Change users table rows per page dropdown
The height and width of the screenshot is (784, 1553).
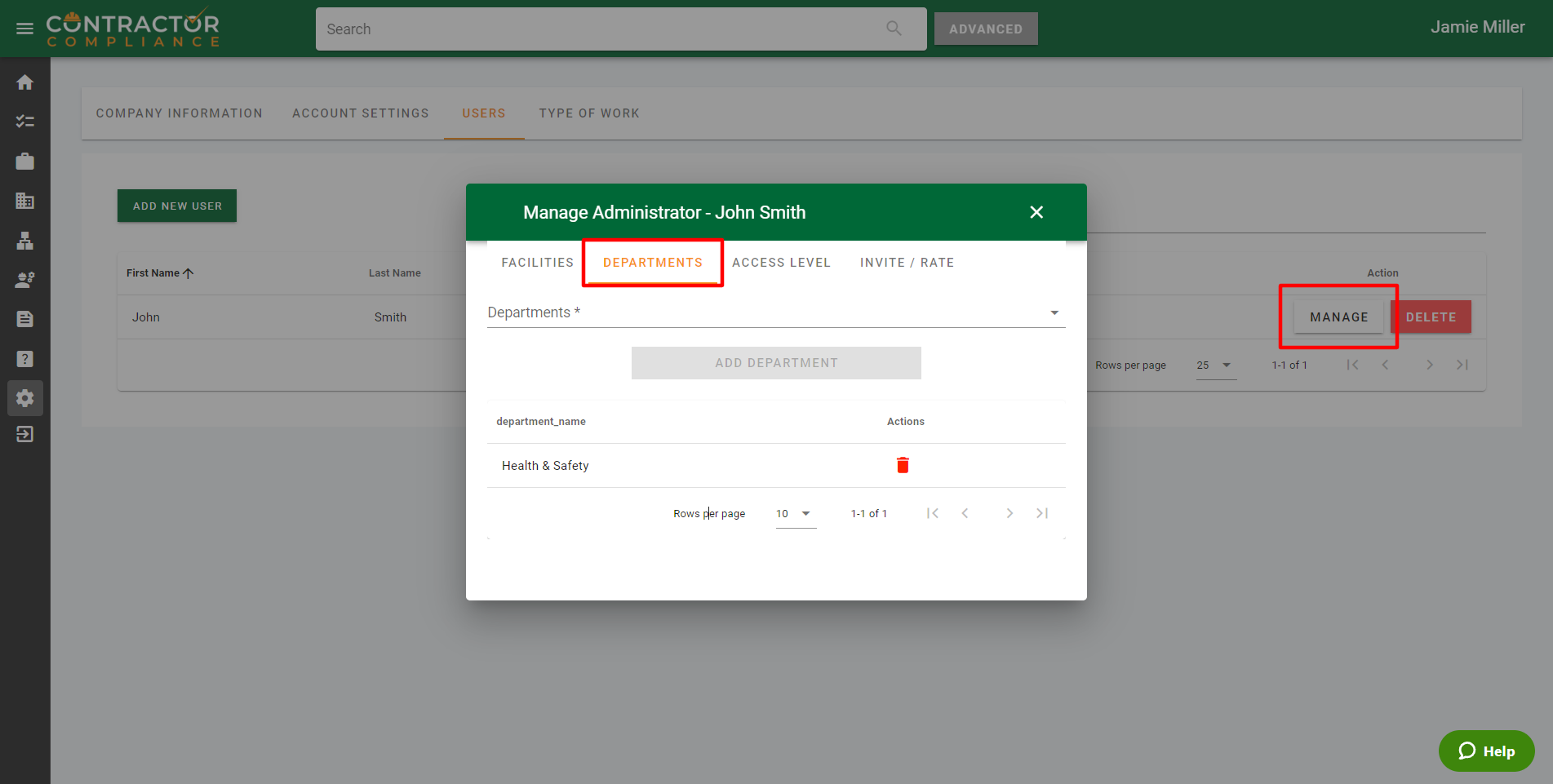pyautogui.click(x=1214, y=365)
